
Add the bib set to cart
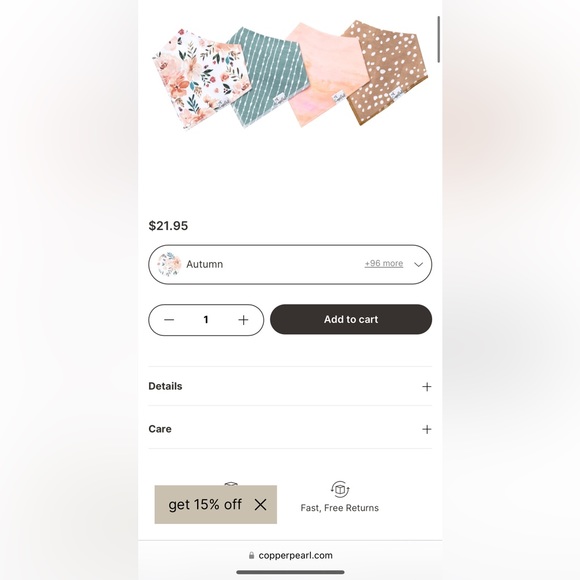(x=351, y=319)
